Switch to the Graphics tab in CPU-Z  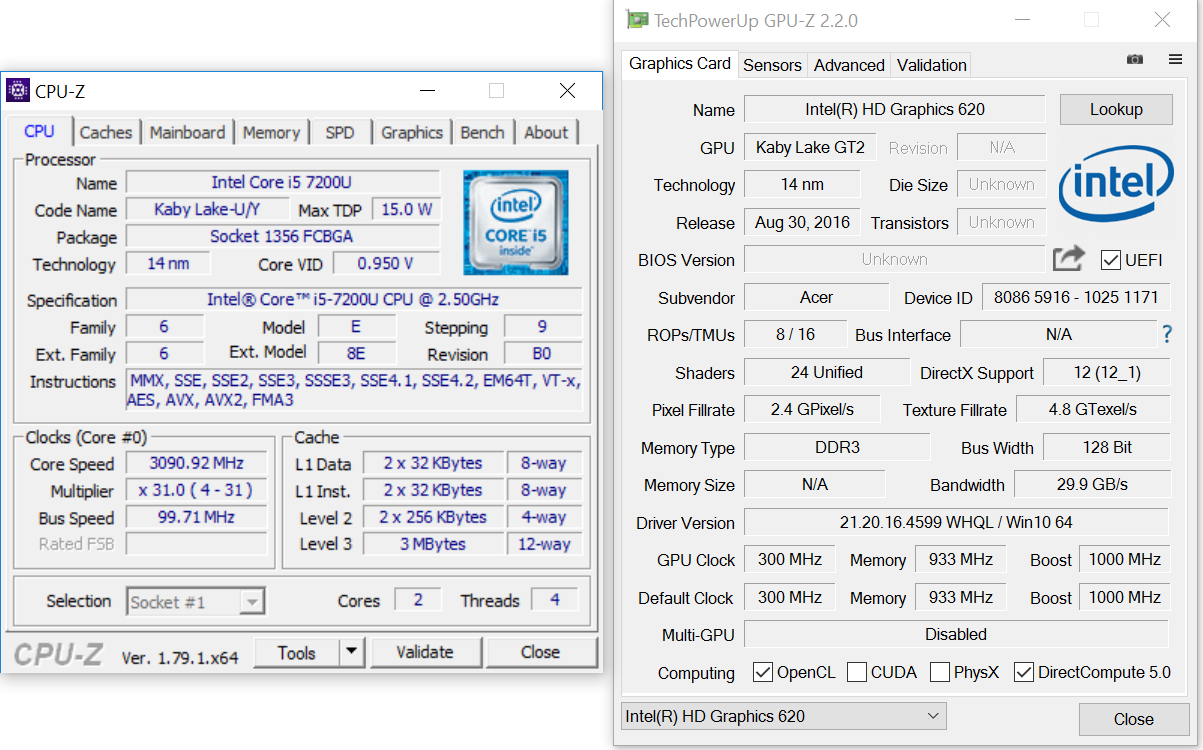coord(412,132)
